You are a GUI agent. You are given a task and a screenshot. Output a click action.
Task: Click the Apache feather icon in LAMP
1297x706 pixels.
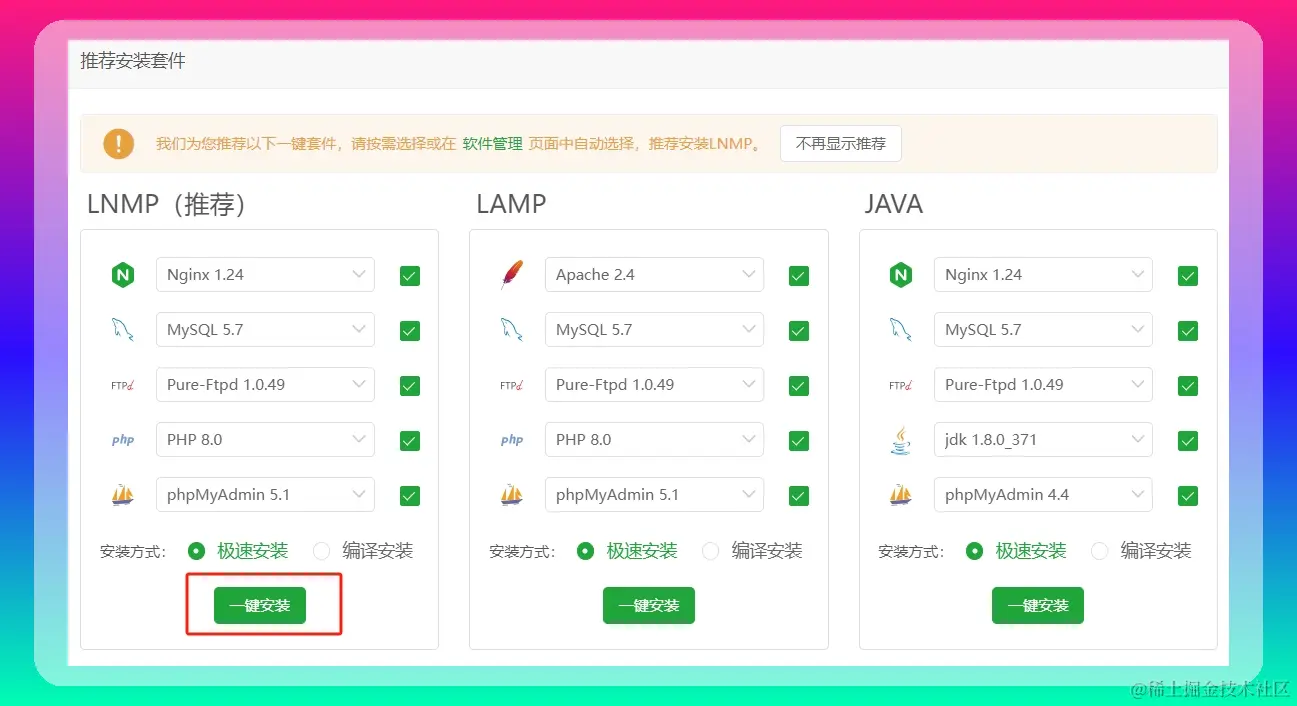click(511, 275)
